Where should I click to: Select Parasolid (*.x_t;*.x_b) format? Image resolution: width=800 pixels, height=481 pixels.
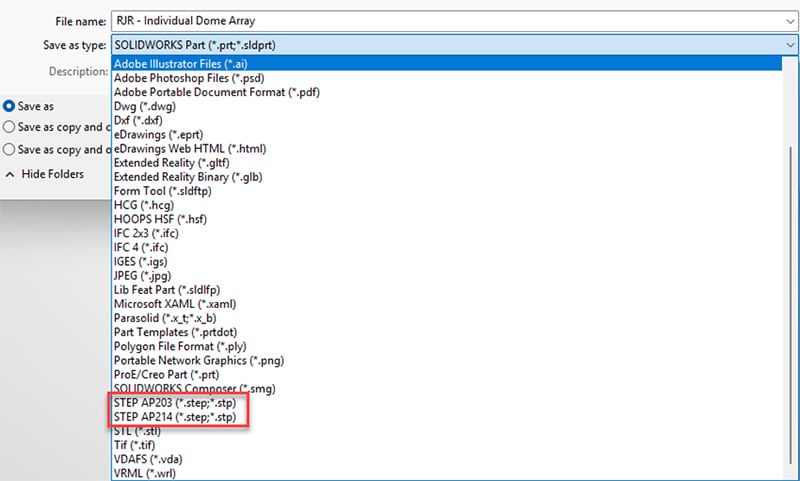tap(446, 318)
